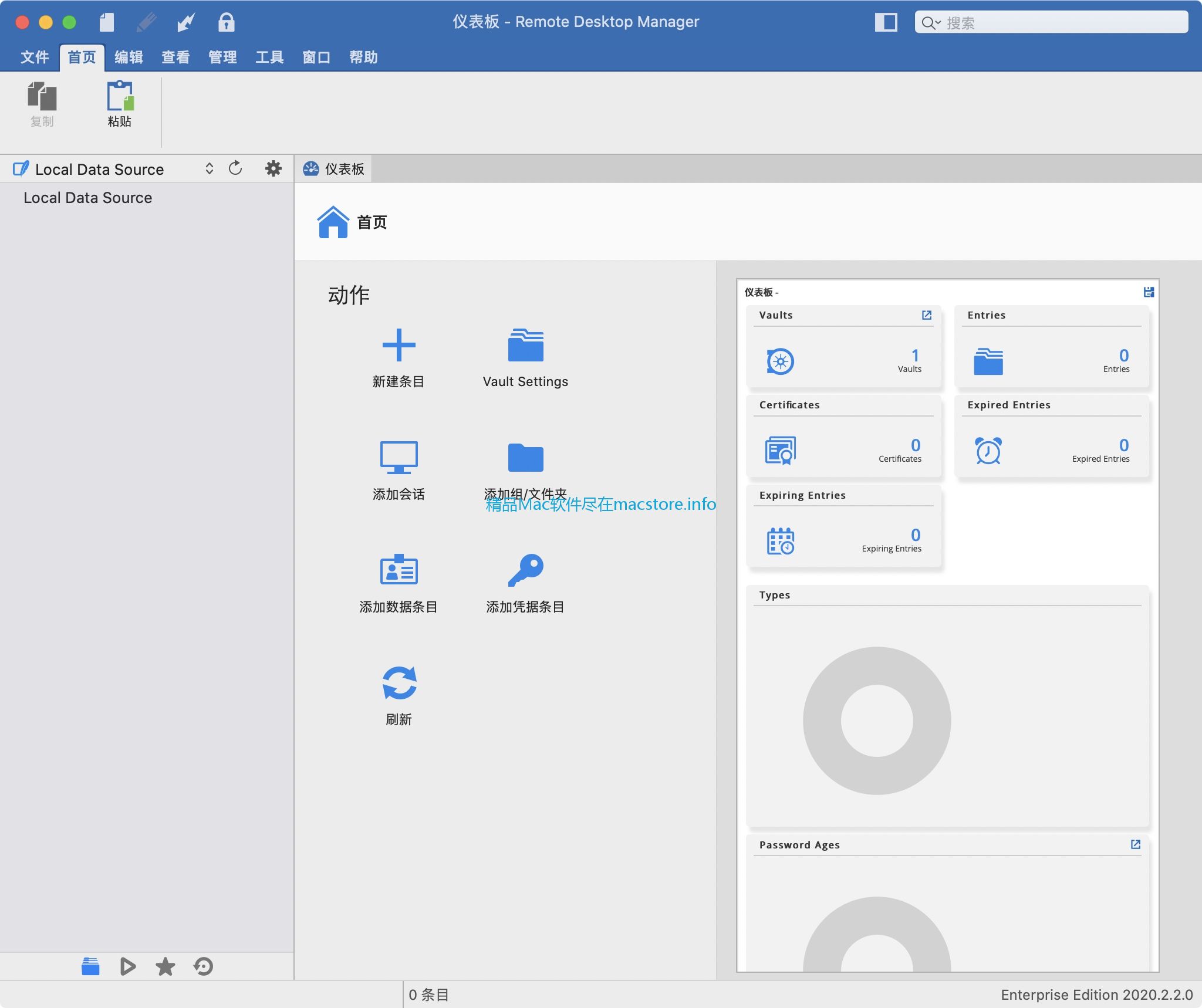Select the 首页 (Home) tab
The width and height of the screenshot is (1202, 1008).
pyautogui.click(x=83, y=57)
